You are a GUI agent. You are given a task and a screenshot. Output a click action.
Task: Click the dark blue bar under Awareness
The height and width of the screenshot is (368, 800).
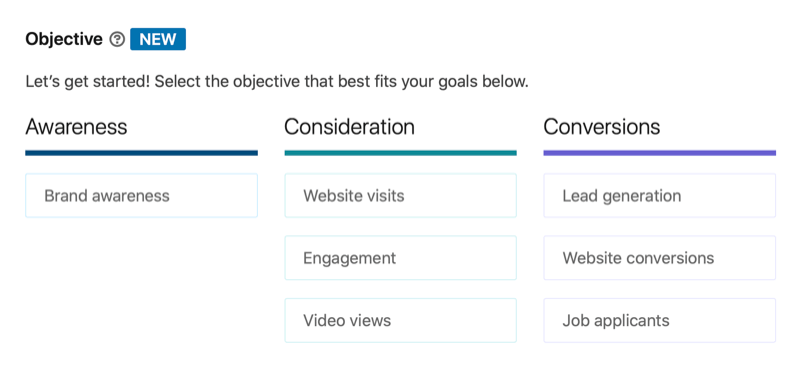point(141,153)
